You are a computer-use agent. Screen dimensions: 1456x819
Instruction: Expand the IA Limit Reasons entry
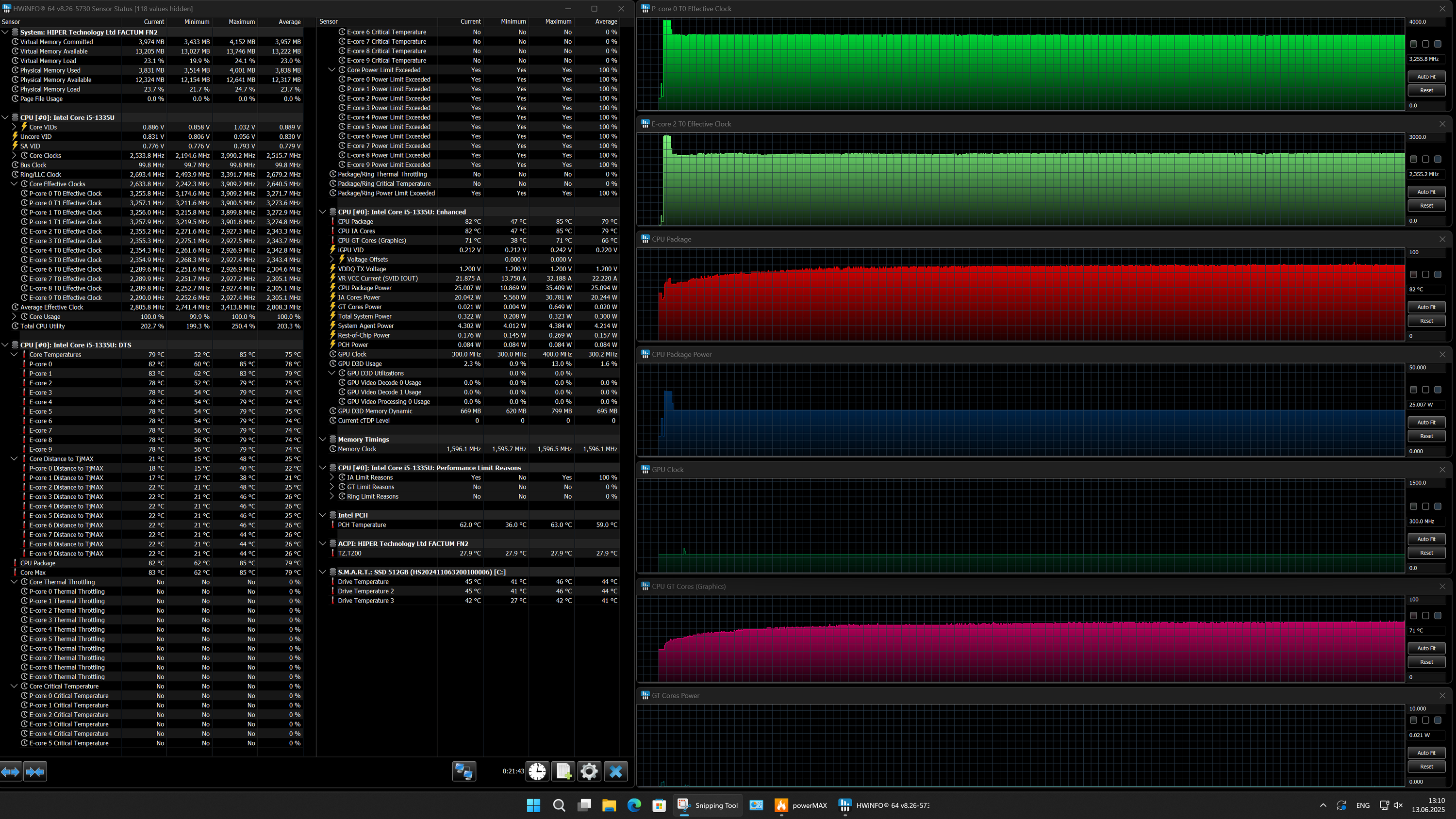(332, 477)
